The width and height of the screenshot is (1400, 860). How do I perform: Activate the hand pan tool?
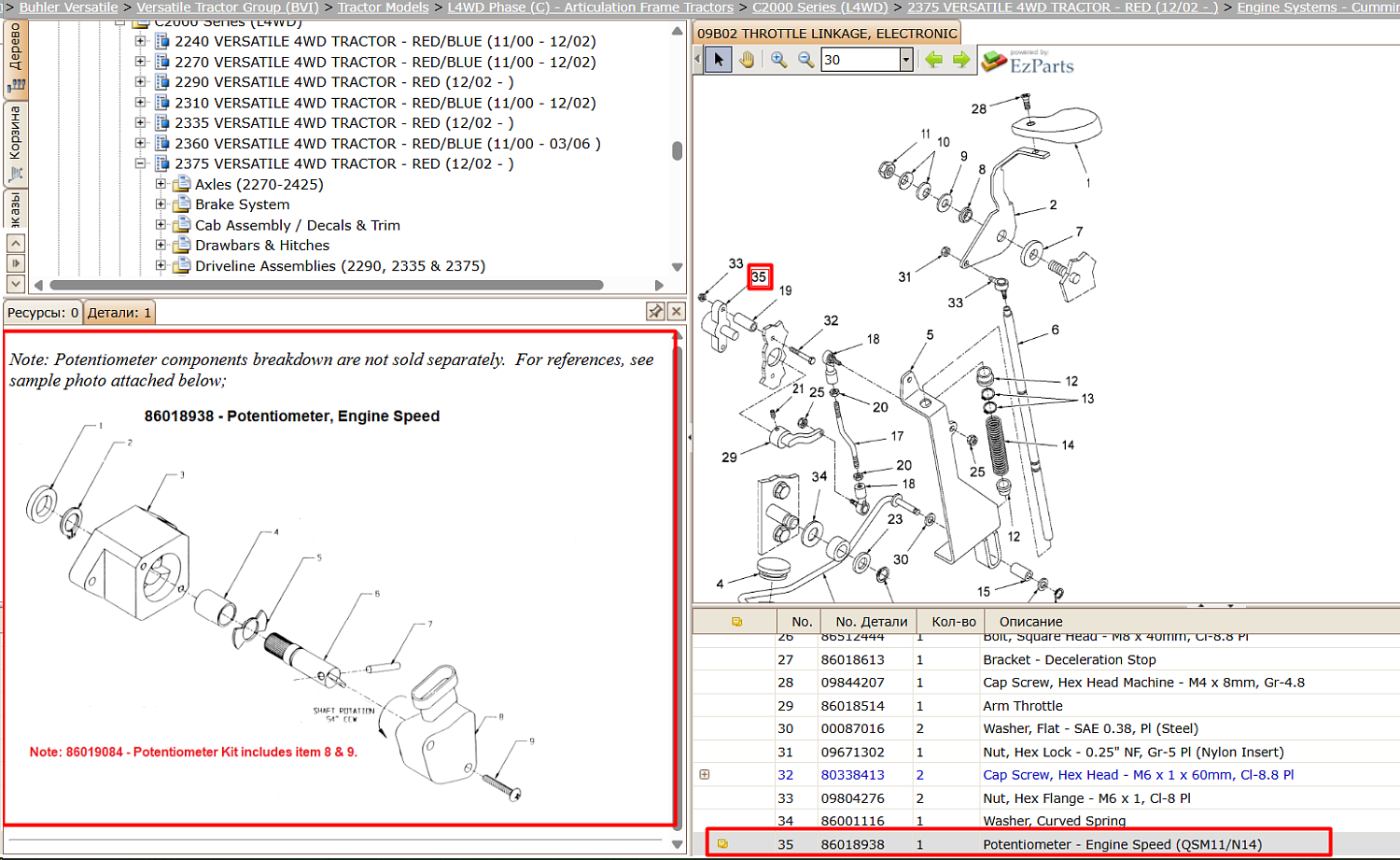(x=747, y=60)
